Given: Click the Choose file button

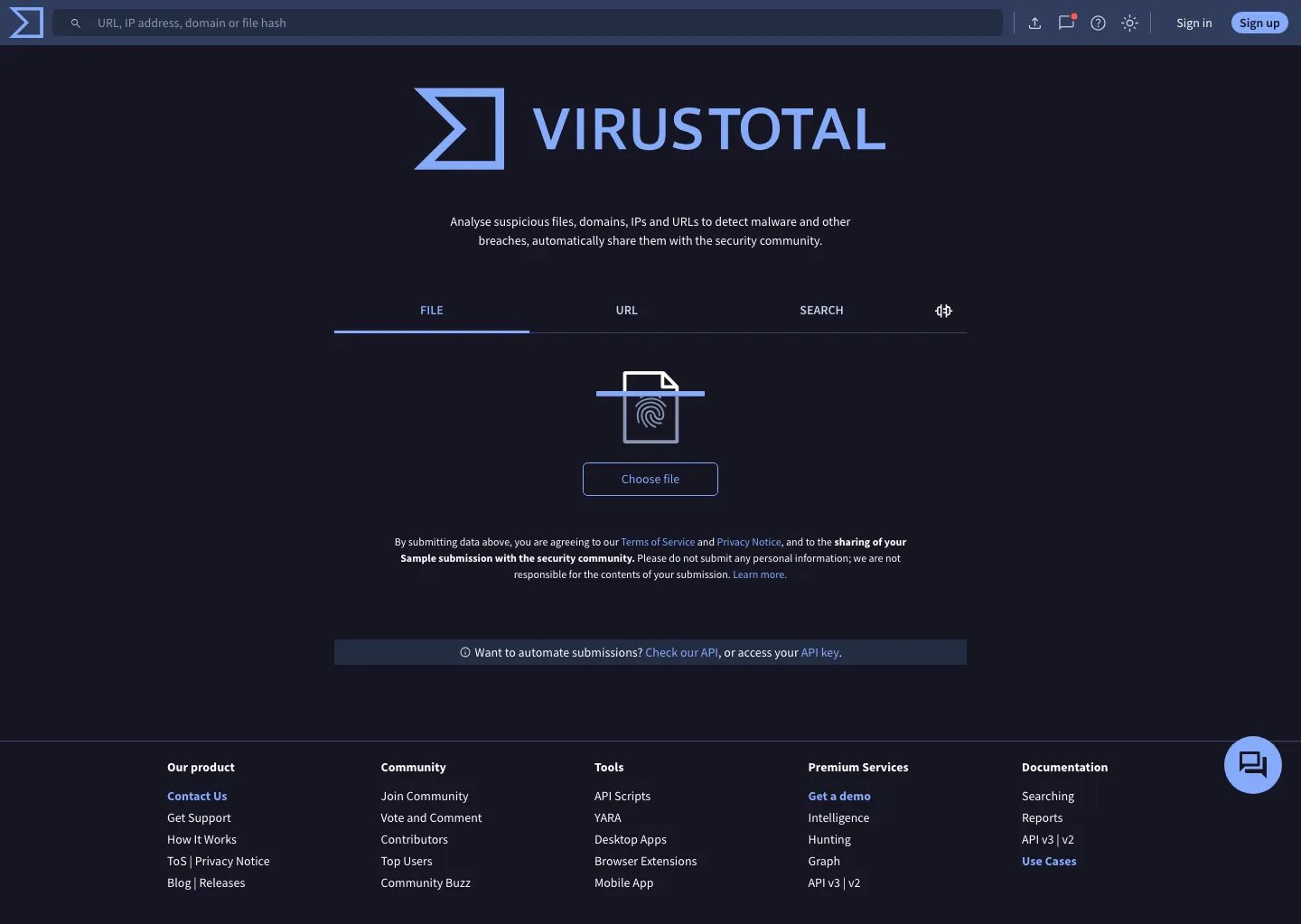Looking at the screenshot, I should [x=650, y=480].
